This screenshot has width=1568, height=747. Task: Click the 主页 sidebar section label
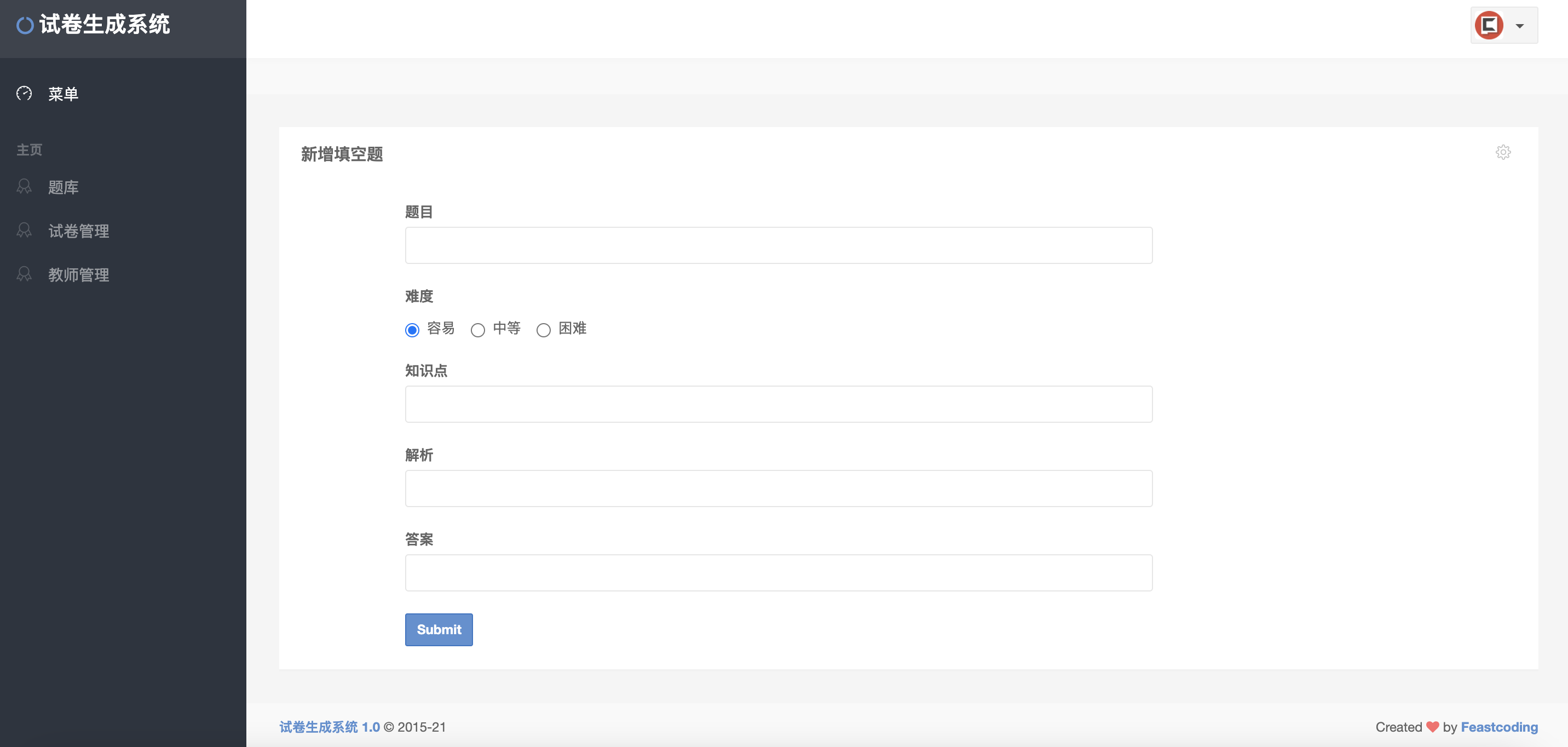pos(29,150)
